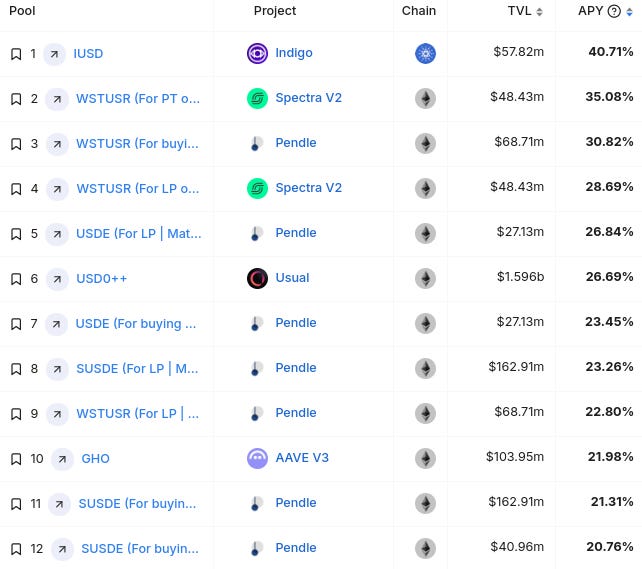Screen dimensions: 642x569
Task: Bookmark the GHO pool
Action: (x=16, y=459)
